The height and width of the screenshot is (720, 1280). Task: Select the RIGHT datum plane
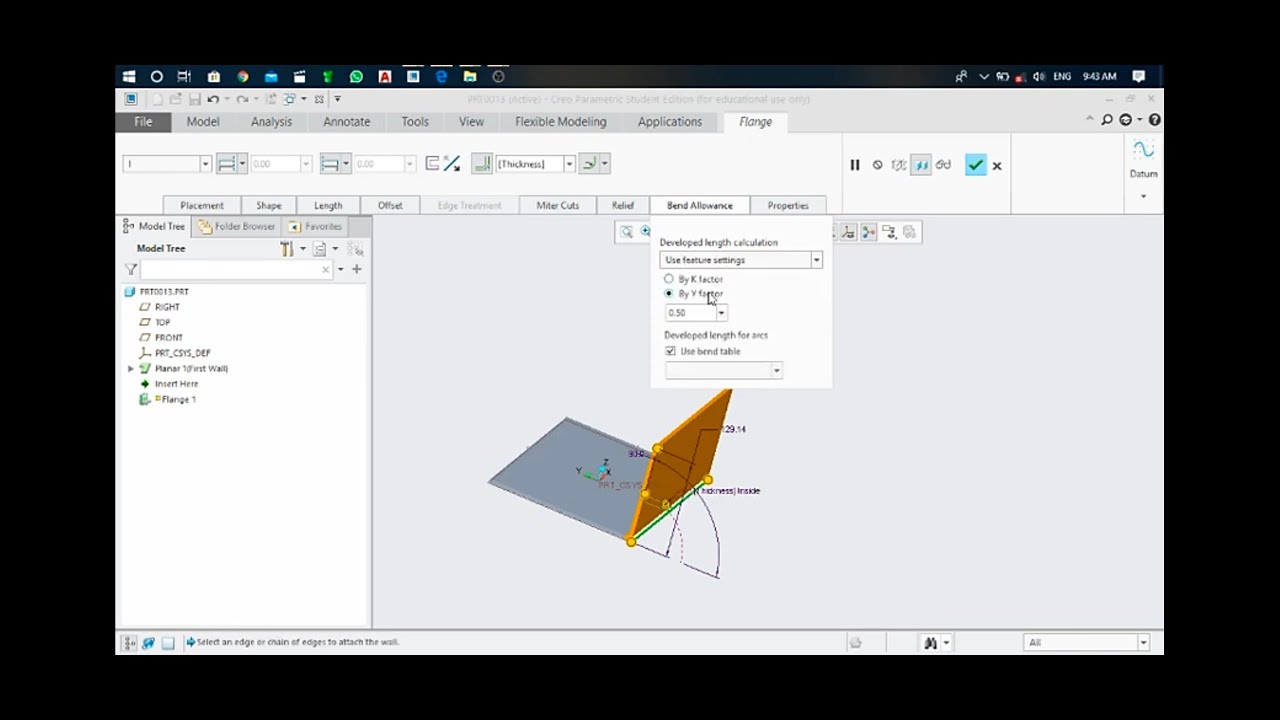point(167,307)
